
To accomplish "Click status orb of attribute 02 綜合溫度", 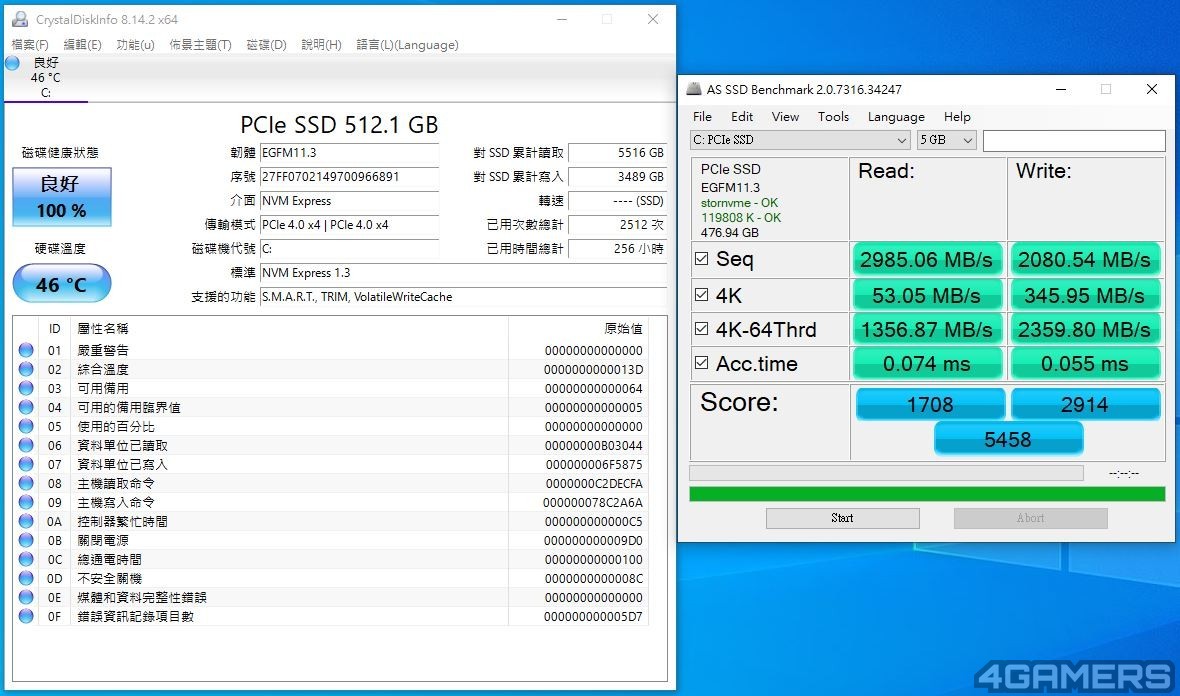I will [x=26, y=369].
